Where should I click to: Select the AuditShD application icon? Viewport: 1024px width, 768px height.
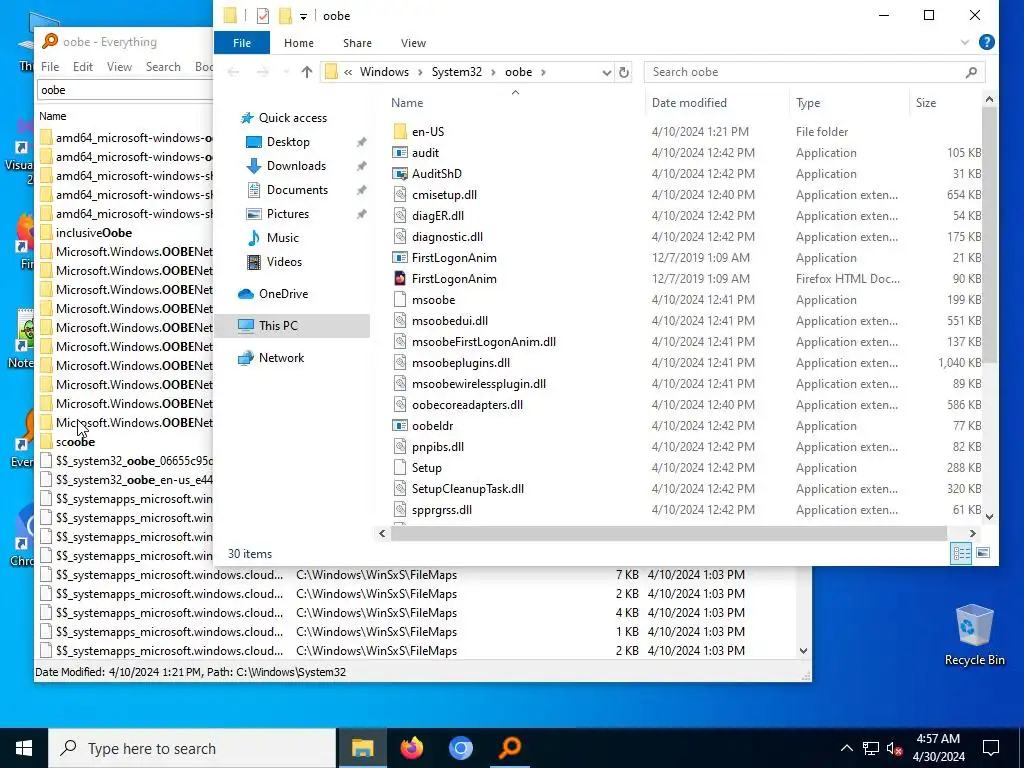tap(400, 174)
